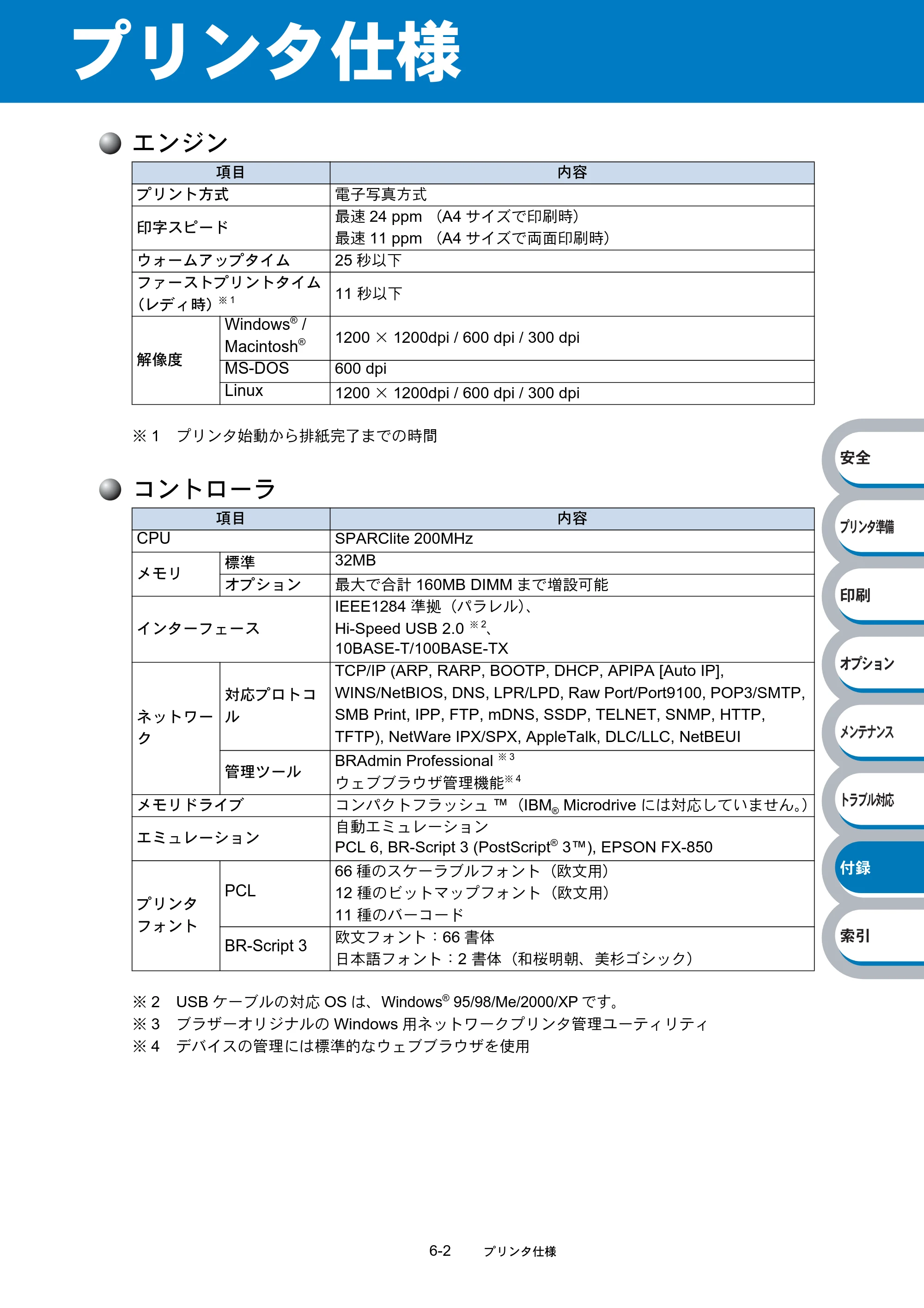
Task: Click footnote ※4 デバイスの管理 text
Action: [331, 1047]
